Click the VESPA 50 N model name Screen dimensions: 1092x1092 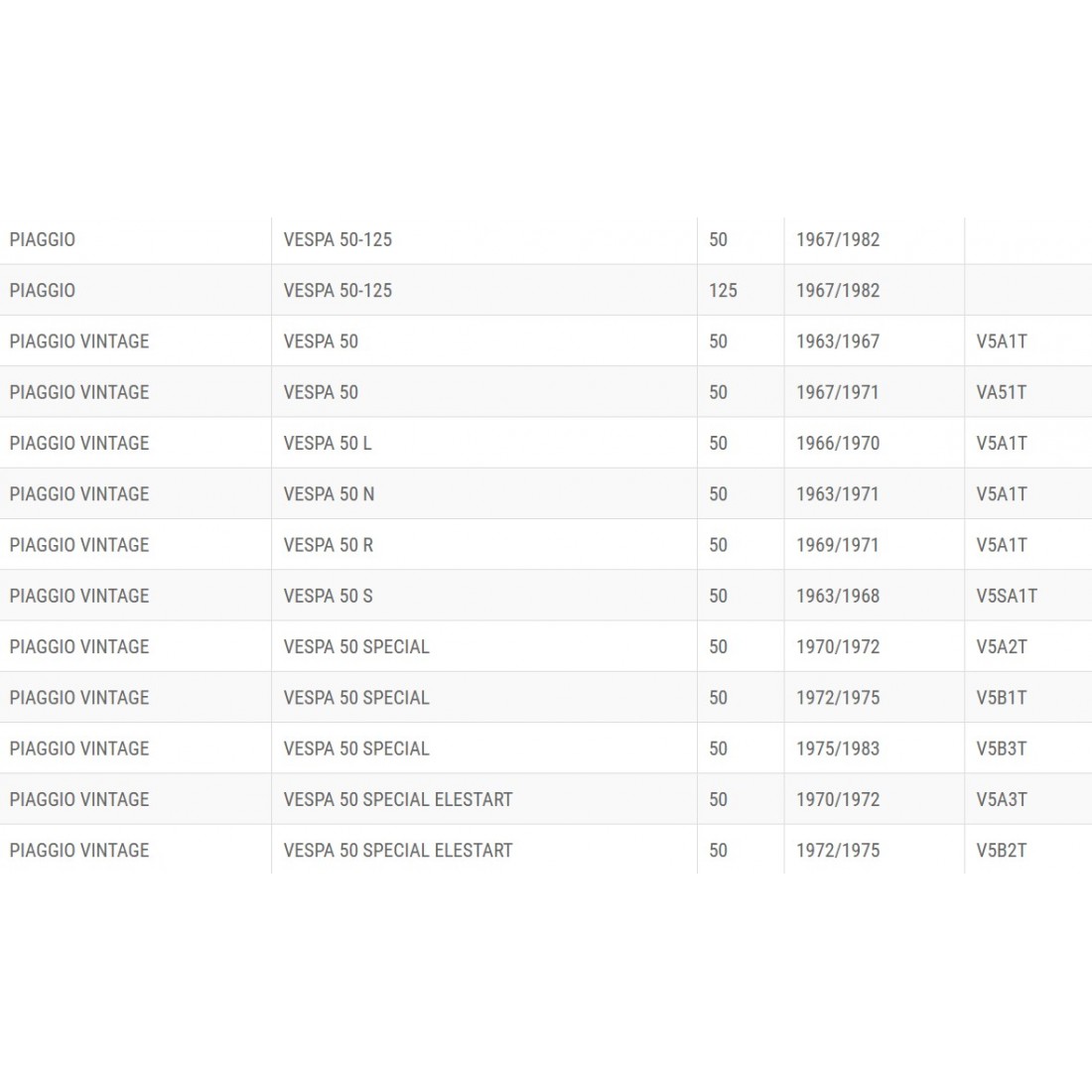pos(329,493)
